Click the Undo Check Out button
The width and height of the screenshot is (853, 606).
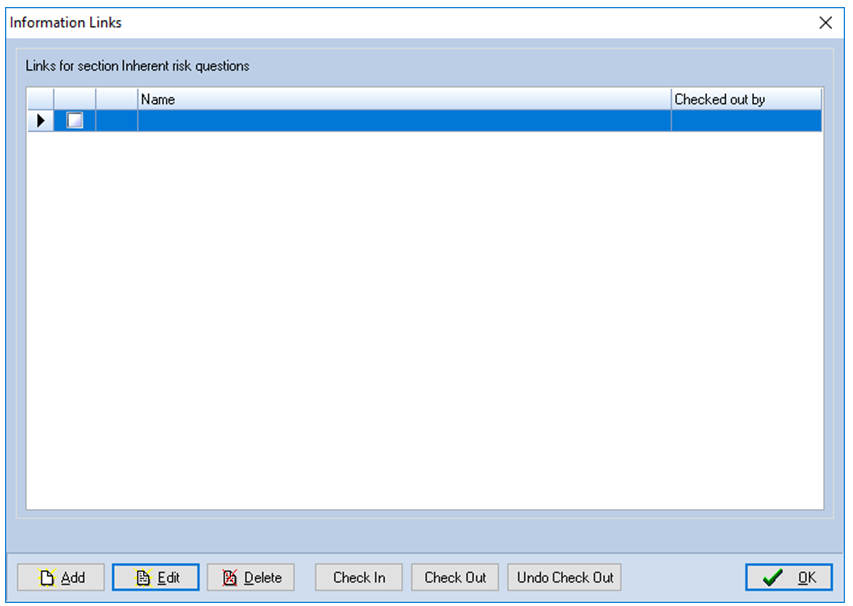565,577
